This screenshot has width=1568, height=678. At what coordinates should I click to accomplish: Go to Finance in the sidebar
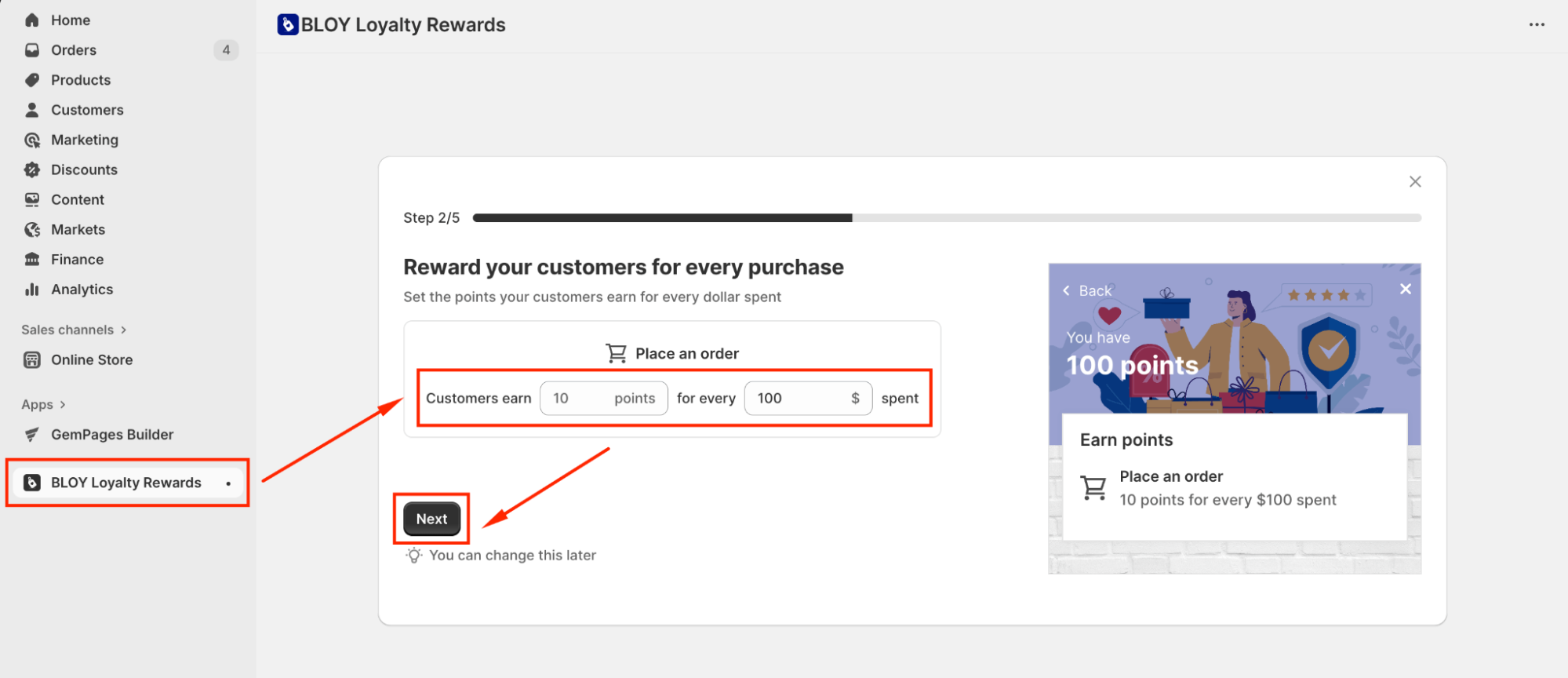pyautogui.click(x=77, y=260)
